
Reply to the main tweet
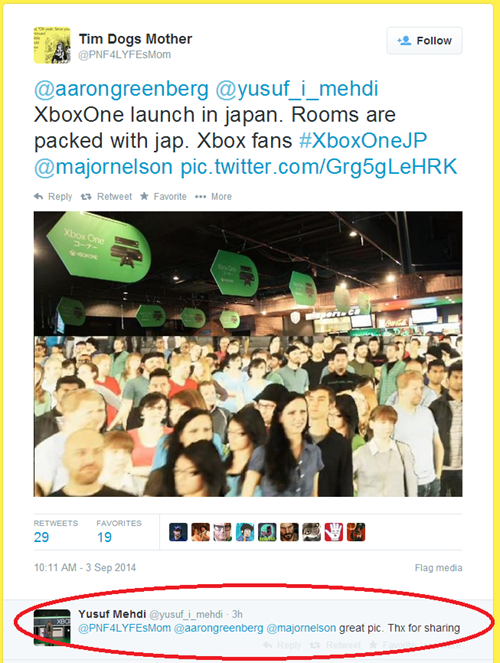(53, 197)
